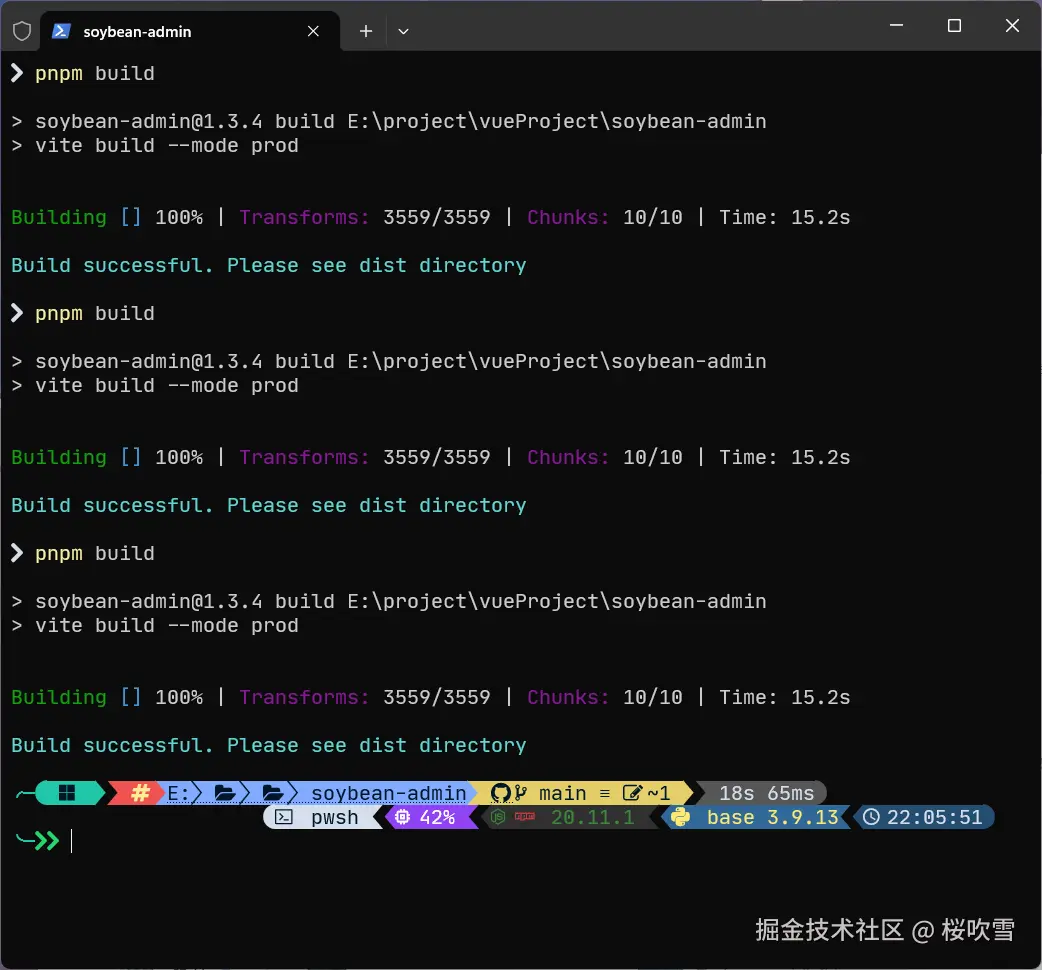
Task: Click the red hash root prompt segment
Action: (x=140, y=793)
